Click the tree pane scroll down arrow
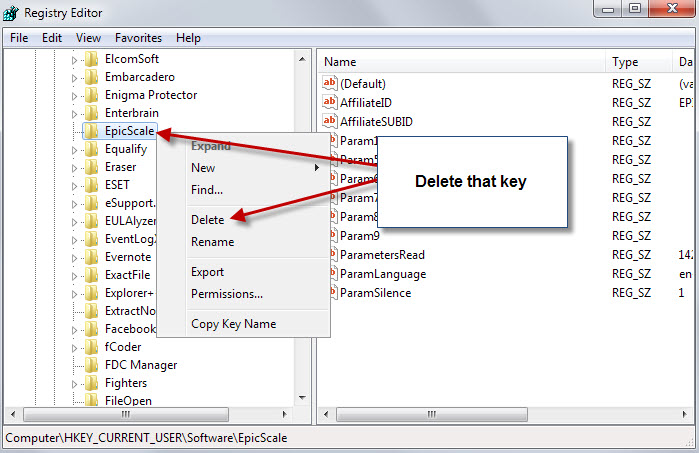 click(302, 398)
